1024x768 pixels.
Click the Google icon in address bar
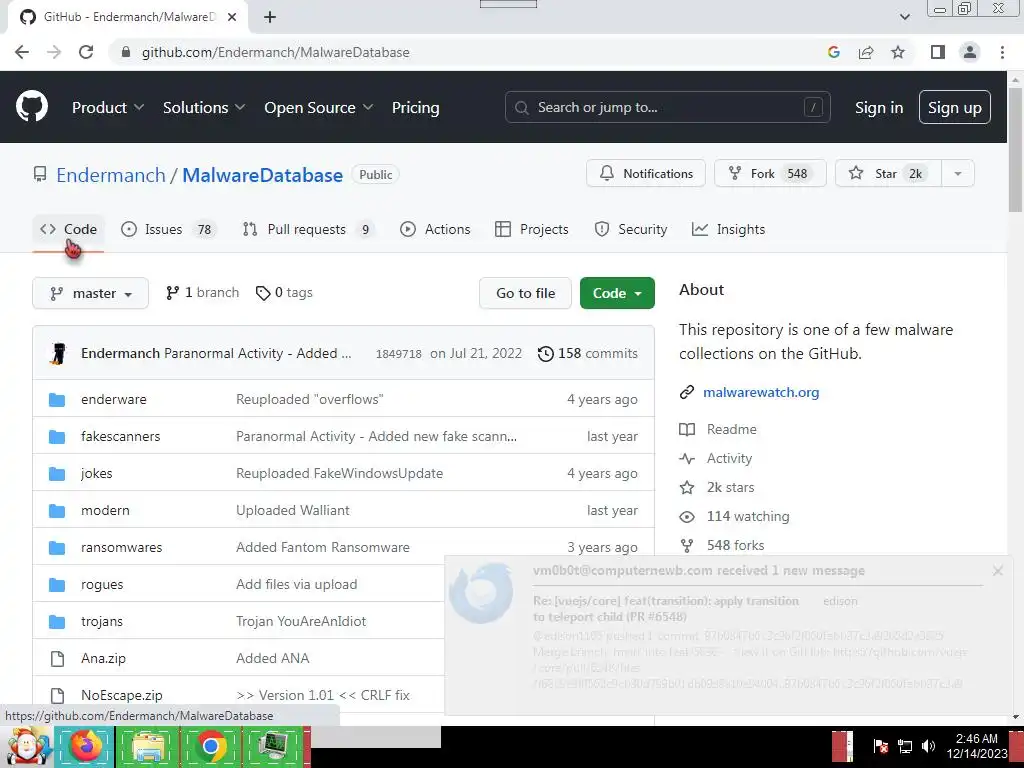tap(833, 52)
